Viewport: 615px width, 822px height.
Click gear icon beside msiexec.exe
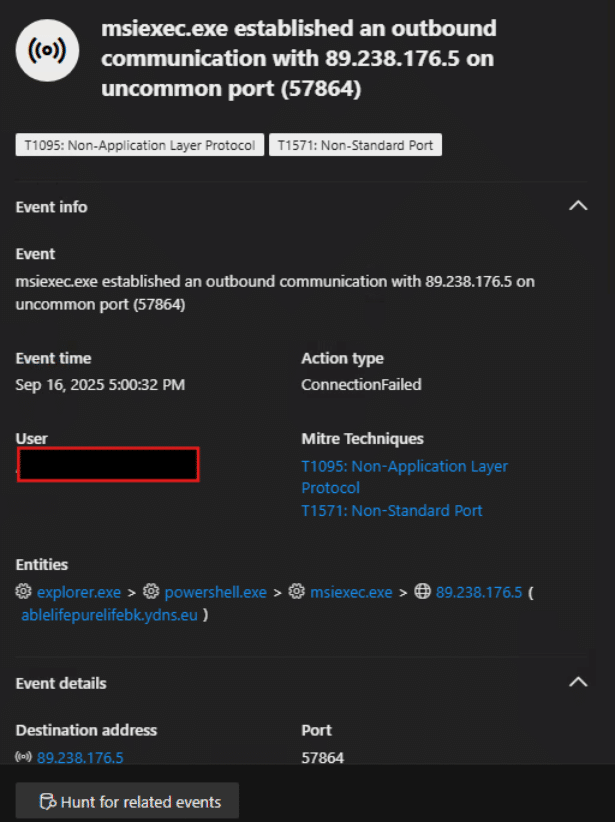click(296, 592)
